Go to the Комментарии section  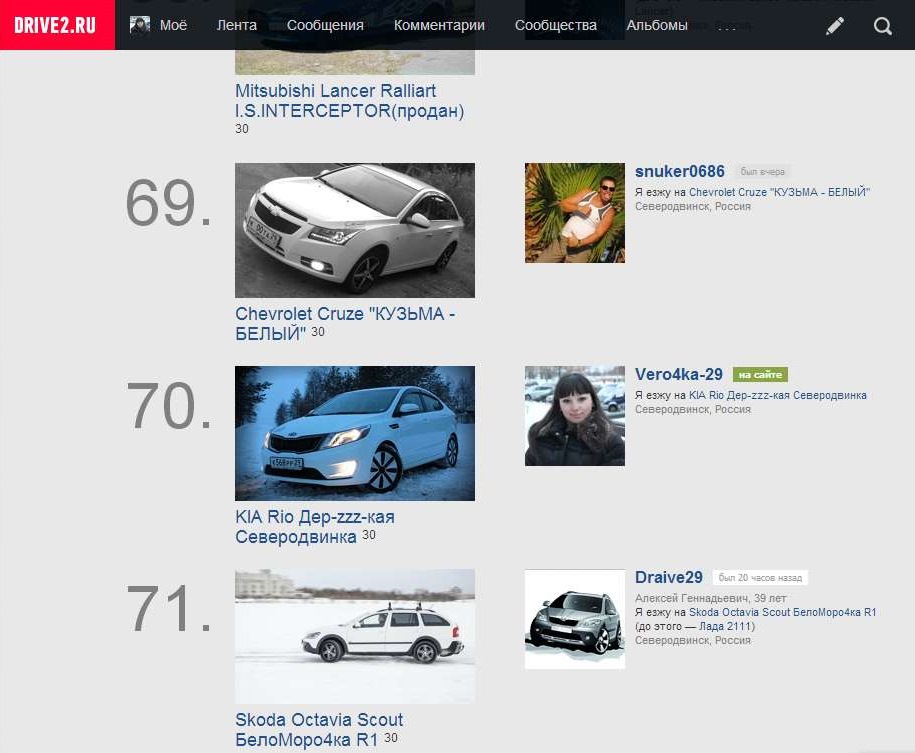(439, 25)
